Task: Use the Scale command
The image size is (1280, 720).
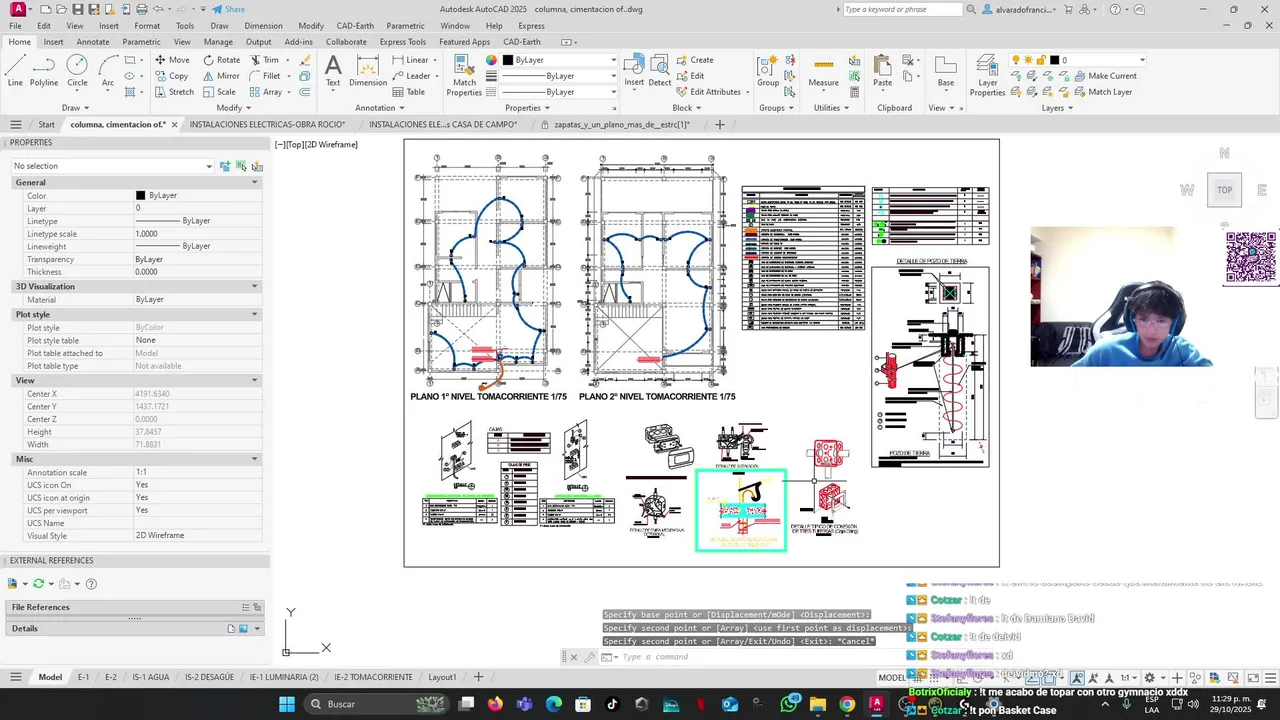Action: (x=219, y=92)
